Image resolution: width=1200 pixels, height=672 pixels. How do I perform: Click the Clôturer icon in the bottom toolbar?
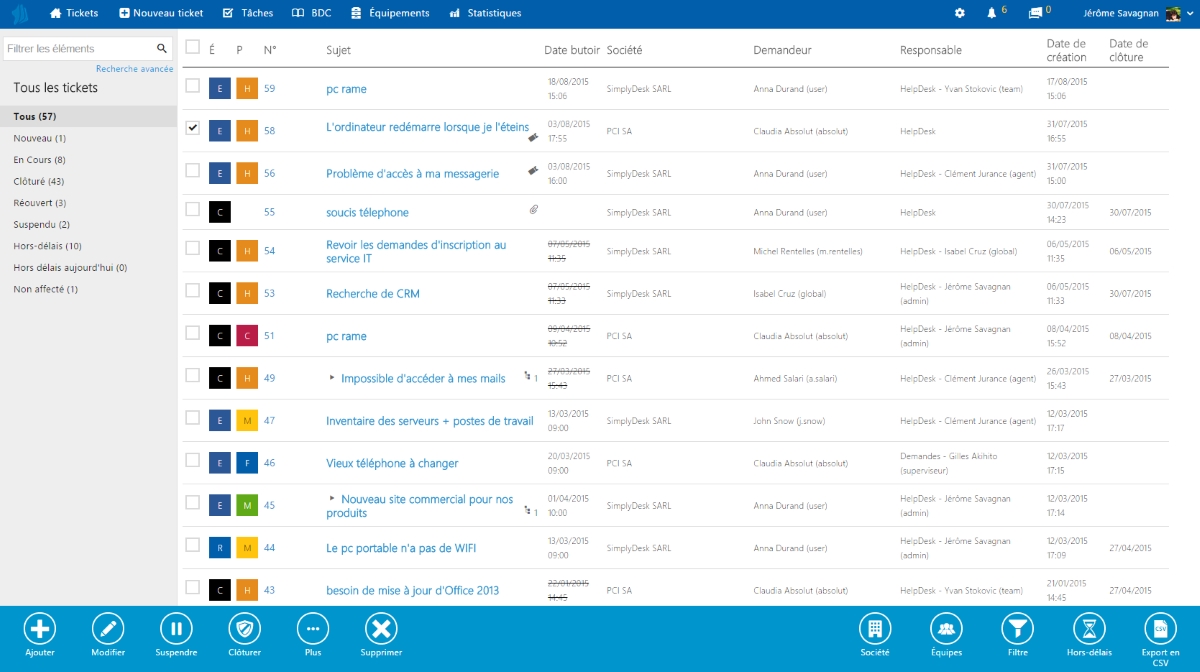tap(244, 630)
